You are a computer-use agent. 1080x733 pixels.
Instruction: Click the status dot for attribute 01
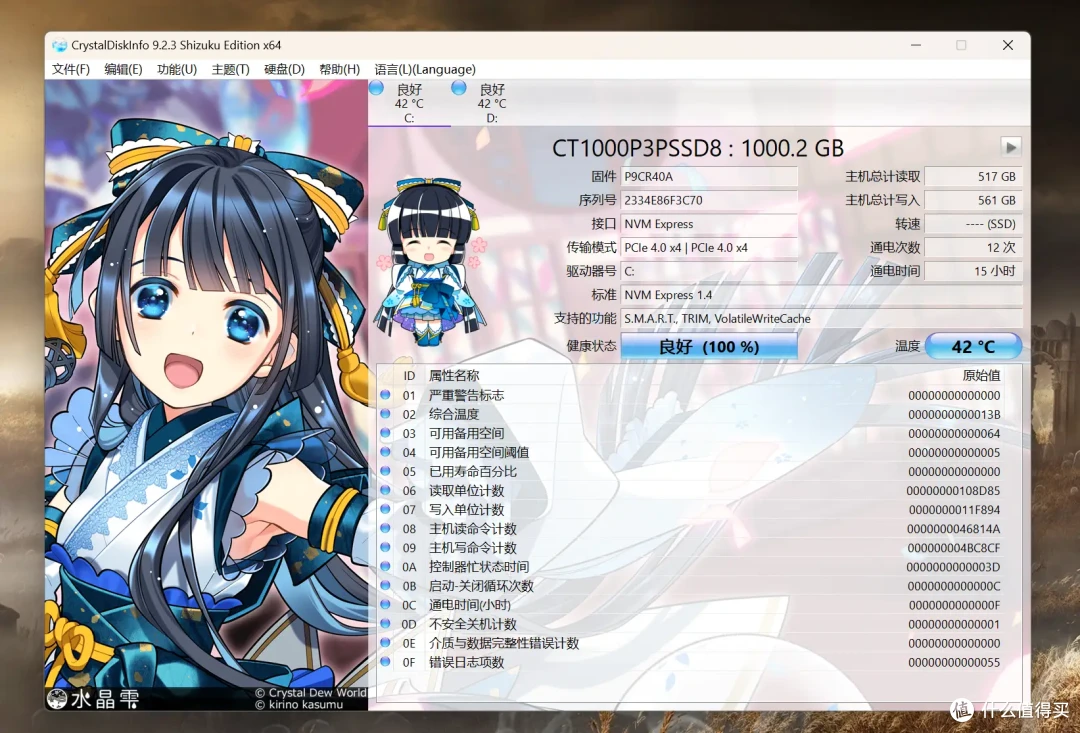[385, 395]
